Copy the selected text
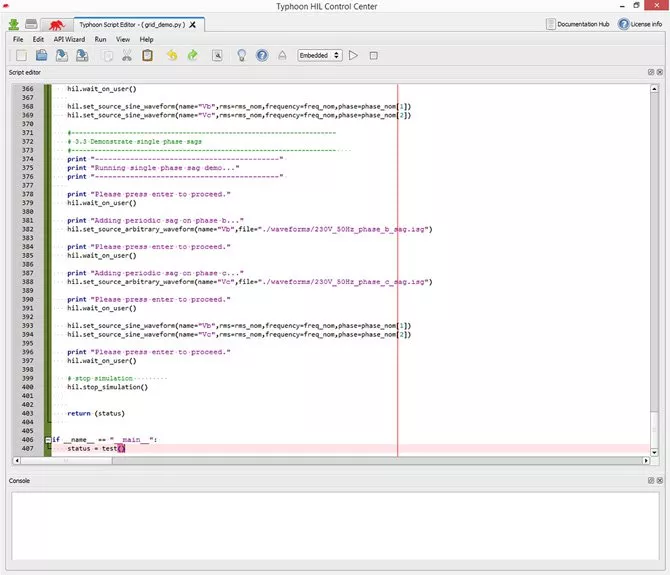Screen dimensions: 670x575 tap(108, 56)
